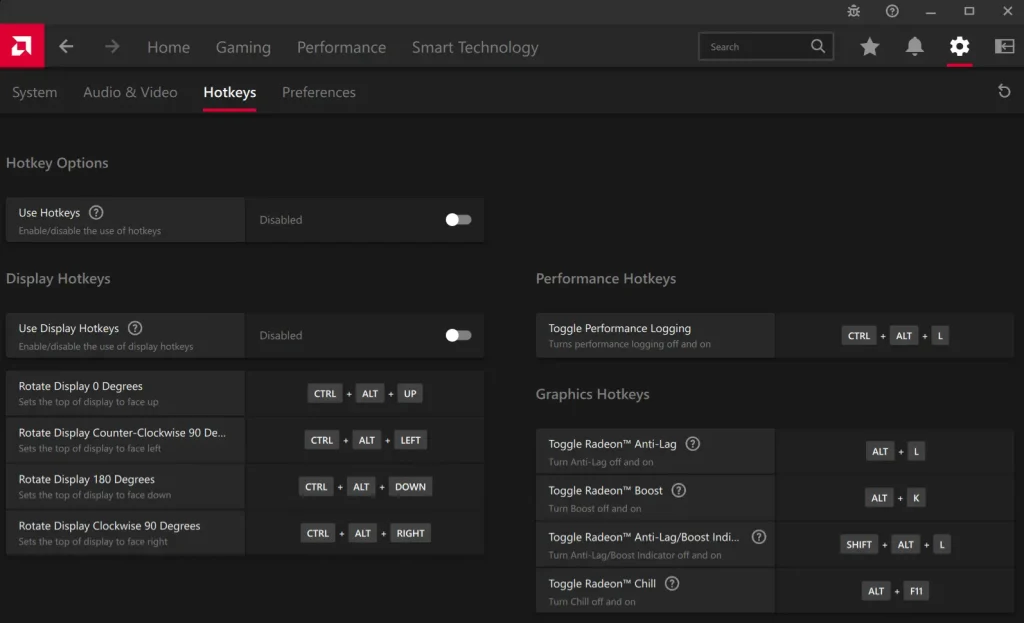Edit Rotate Display 0 Degrees hotkey binding
The height and width of the screenshot is (623, 1024).
[364, 394]
